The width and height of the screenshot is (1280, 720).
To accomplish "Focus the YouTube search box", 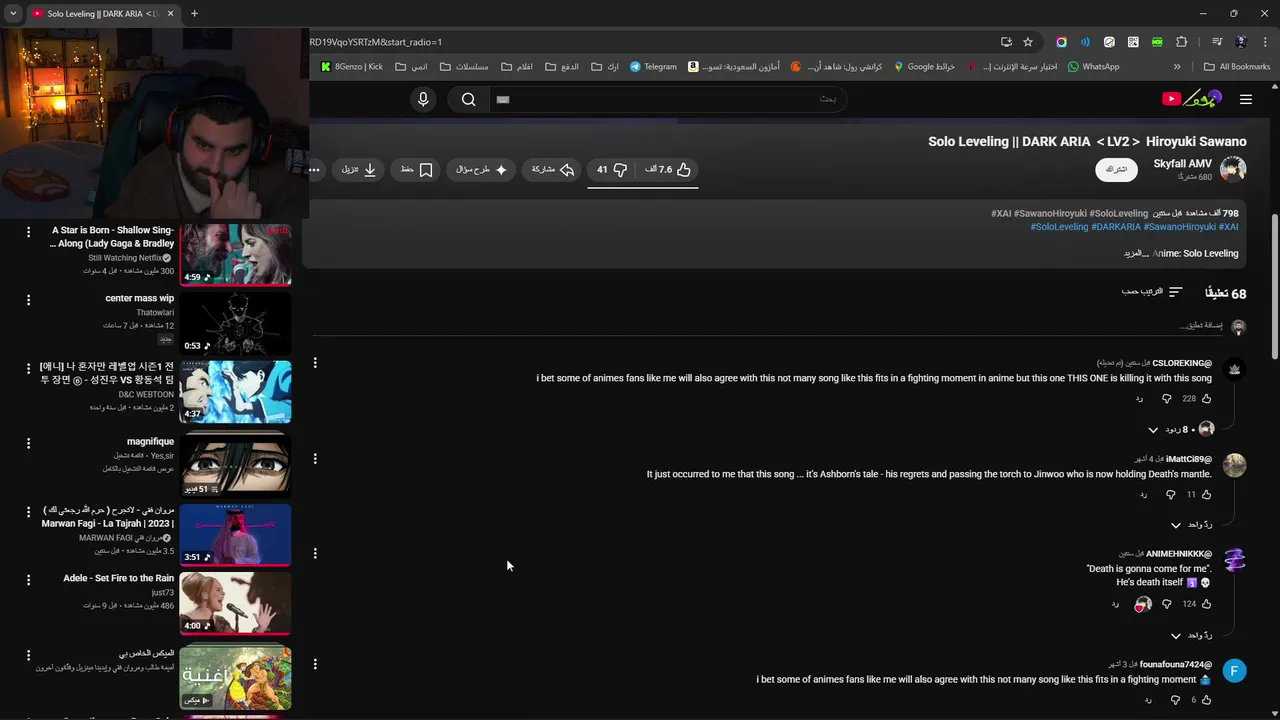I will (x=668, y=99).
